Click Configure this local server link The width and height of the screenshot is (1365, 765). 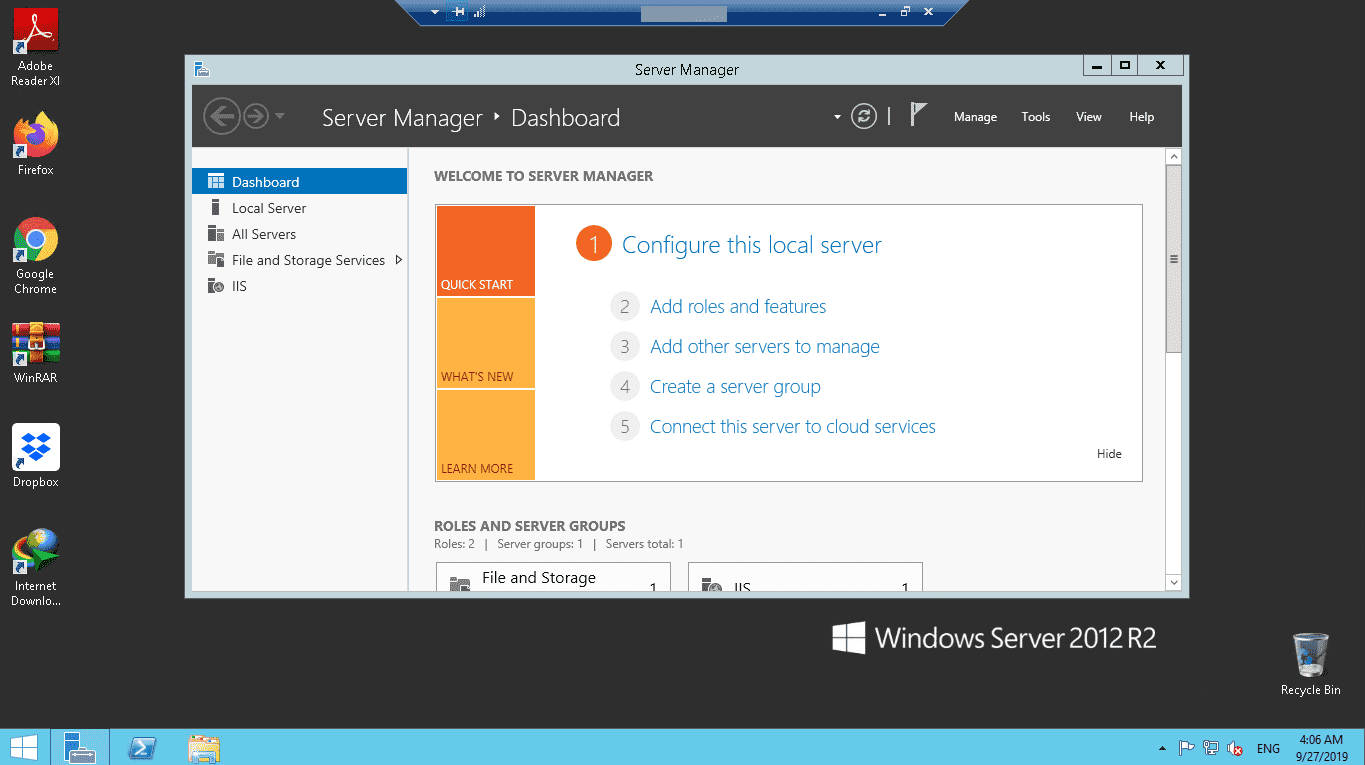point(752,245)
